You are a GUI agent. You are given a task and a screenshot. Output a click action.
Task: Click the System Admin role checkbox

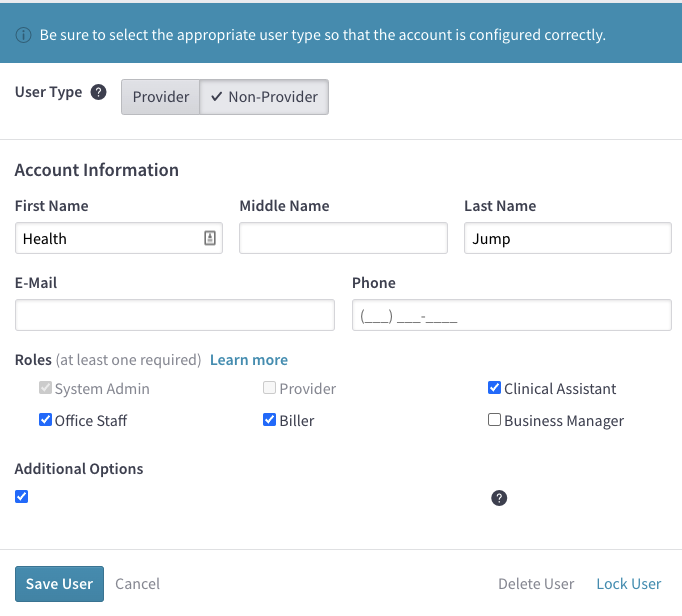[45, 387]
